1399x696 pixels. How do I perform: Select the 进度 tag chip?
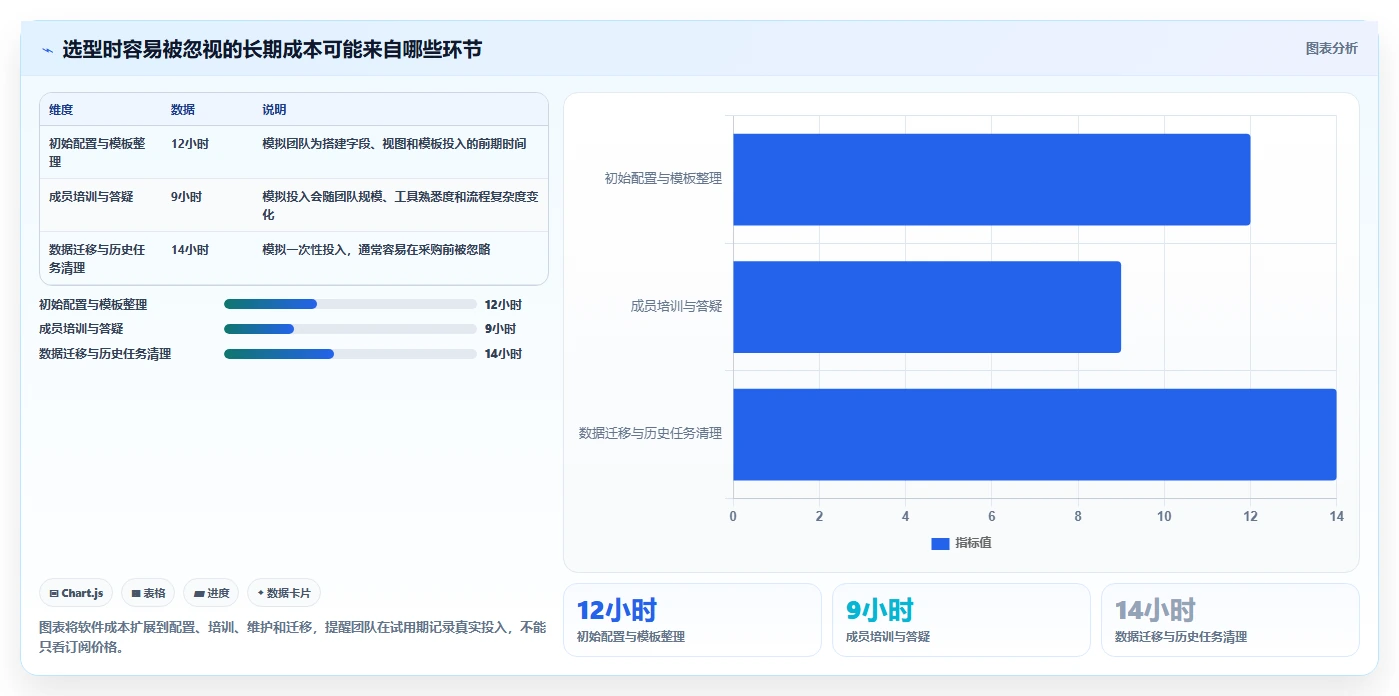pyautogui.click(x=211, y=593)
